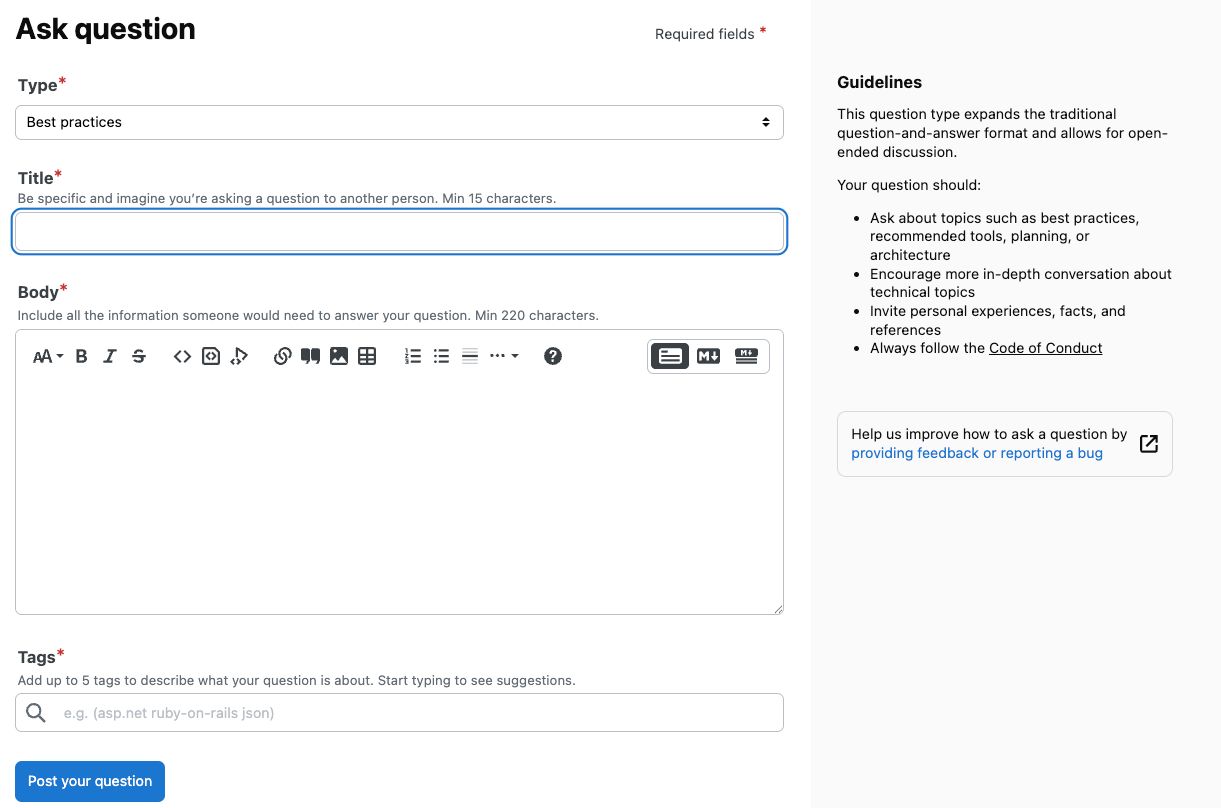The width and height of the screenshot is (1221, 808).
Task: Create a bulleted list
Action: pyautogui.click(x=441, y=356)
